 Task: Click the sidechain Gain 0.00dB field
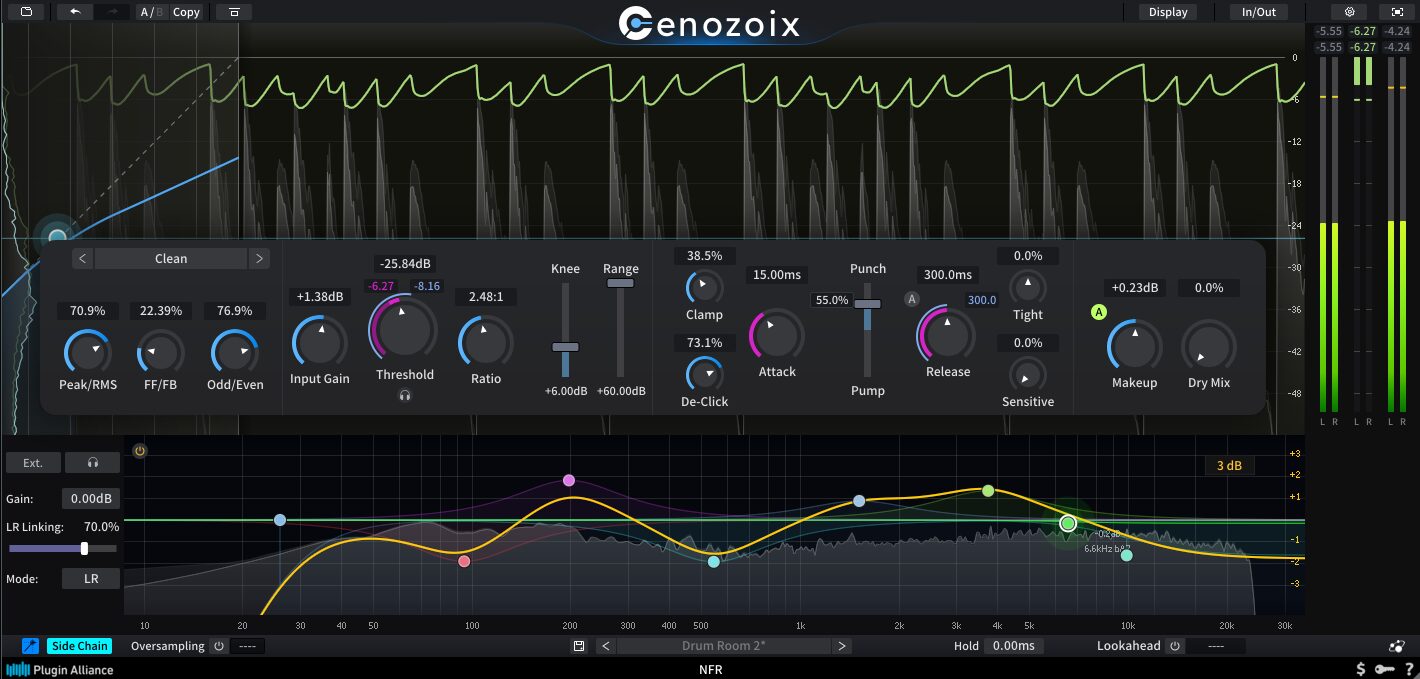click(91, 498)
